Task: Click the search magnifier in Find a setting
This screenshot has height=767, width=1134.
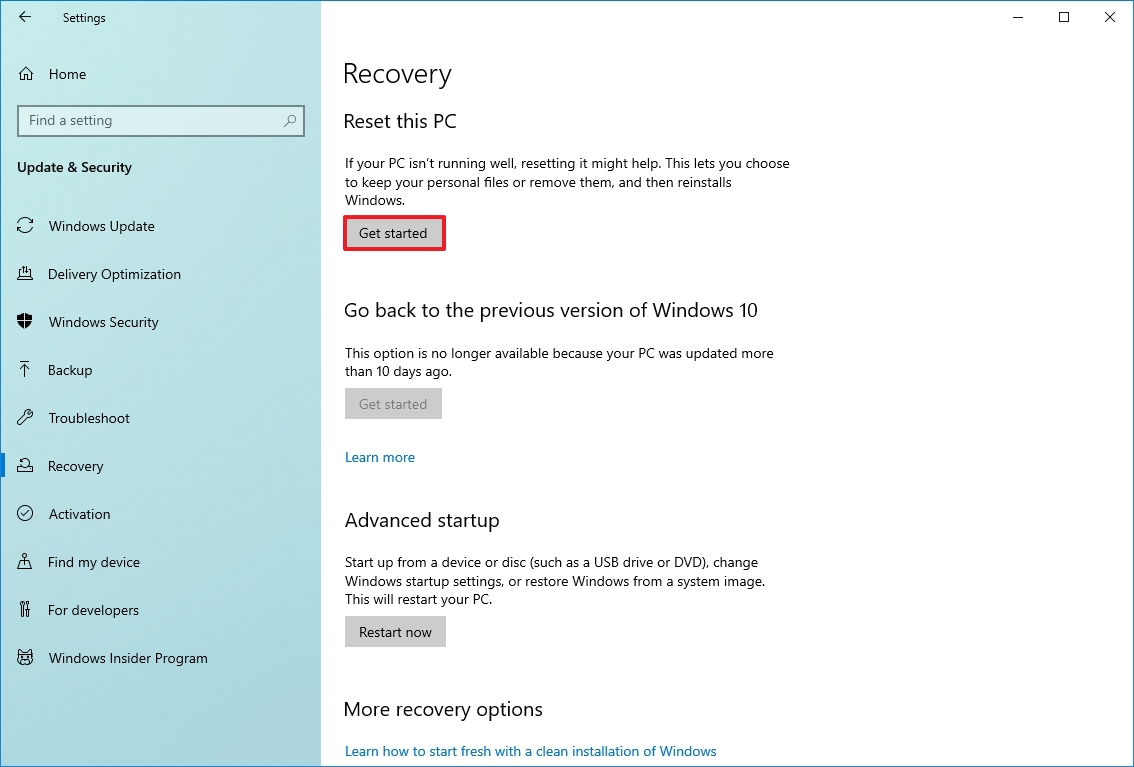Action: (x=290, y=120)
